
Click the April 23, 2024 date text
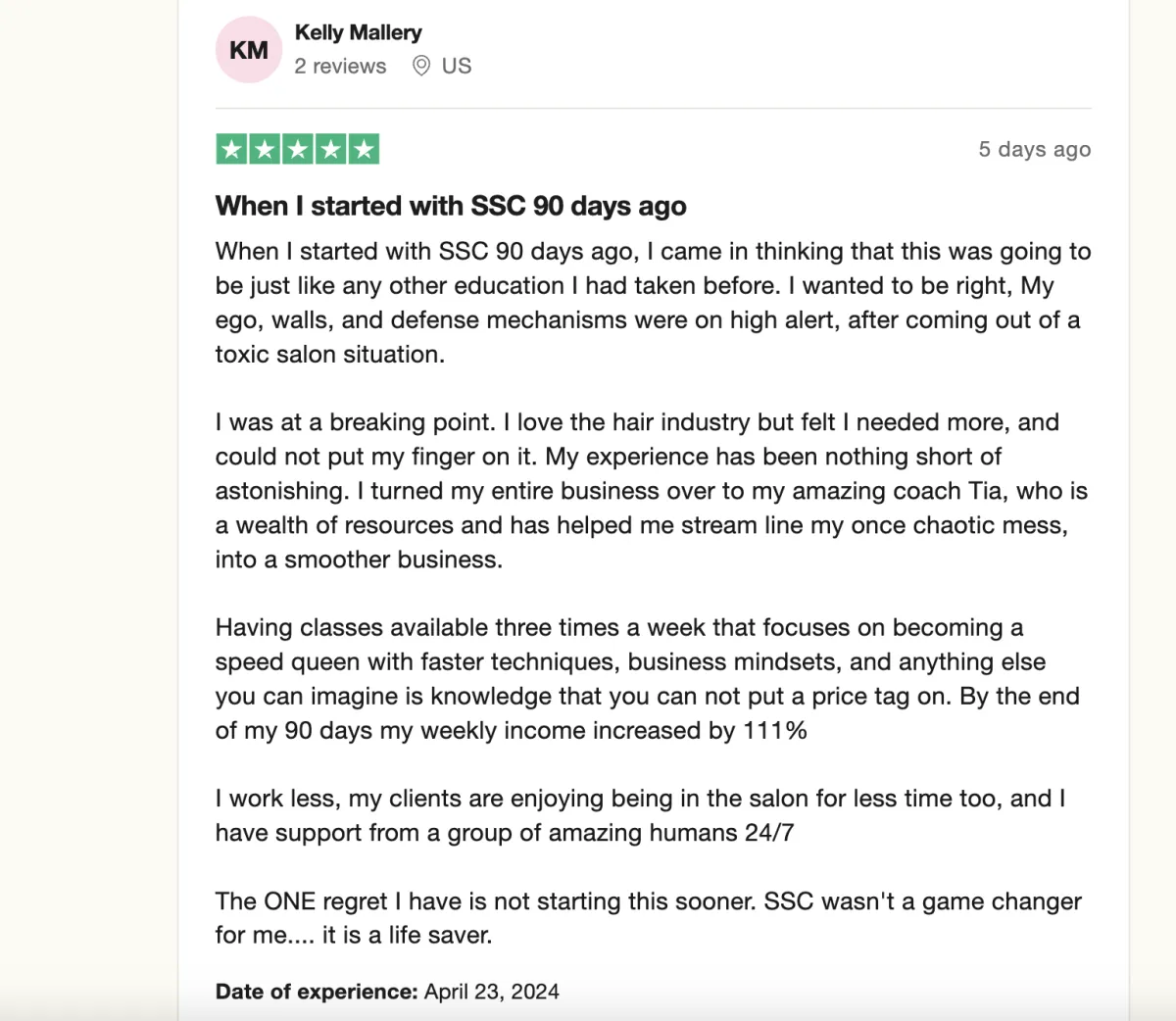tap(492, 992)
